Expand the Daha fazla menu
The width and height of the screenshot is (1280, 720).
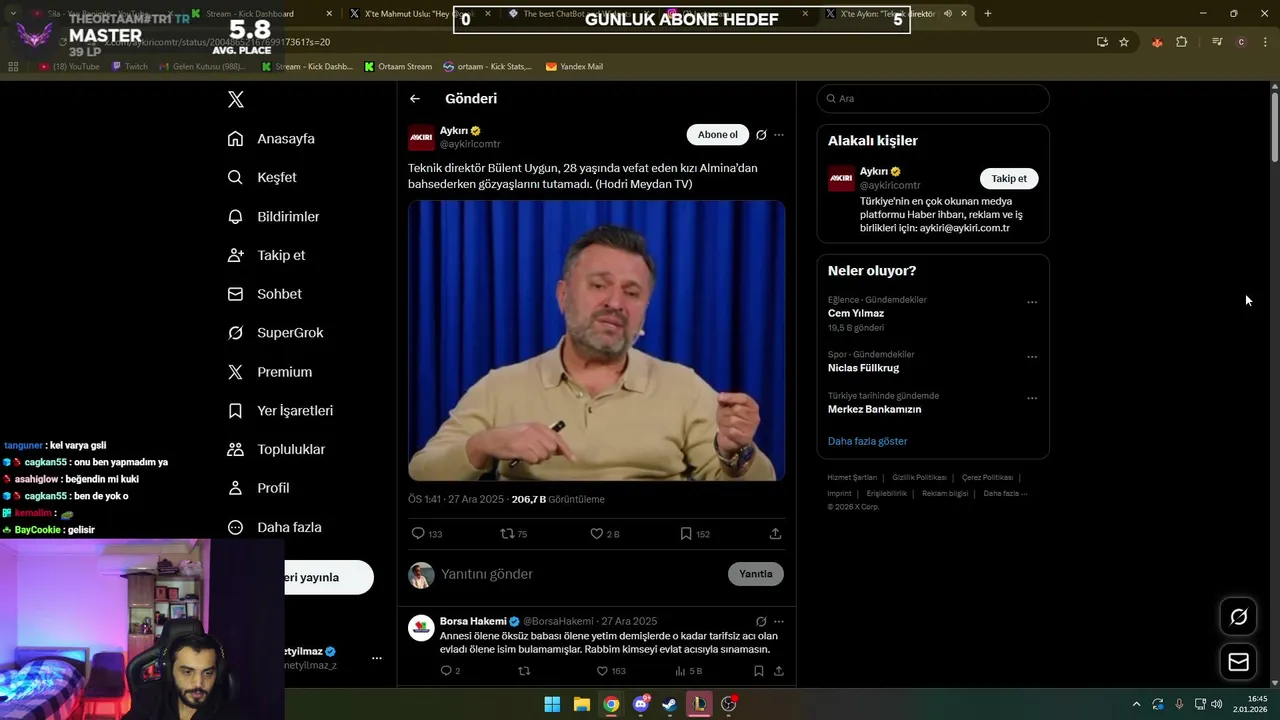274,527
